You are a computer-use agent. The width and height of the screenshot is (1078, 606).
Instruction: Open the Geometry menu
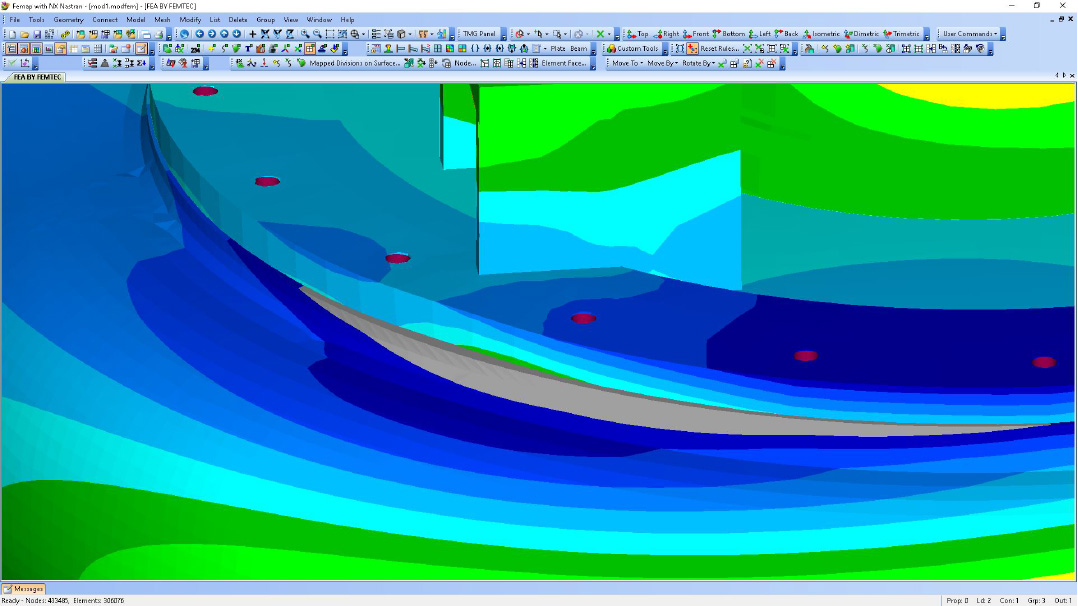(x=68, y=19)
